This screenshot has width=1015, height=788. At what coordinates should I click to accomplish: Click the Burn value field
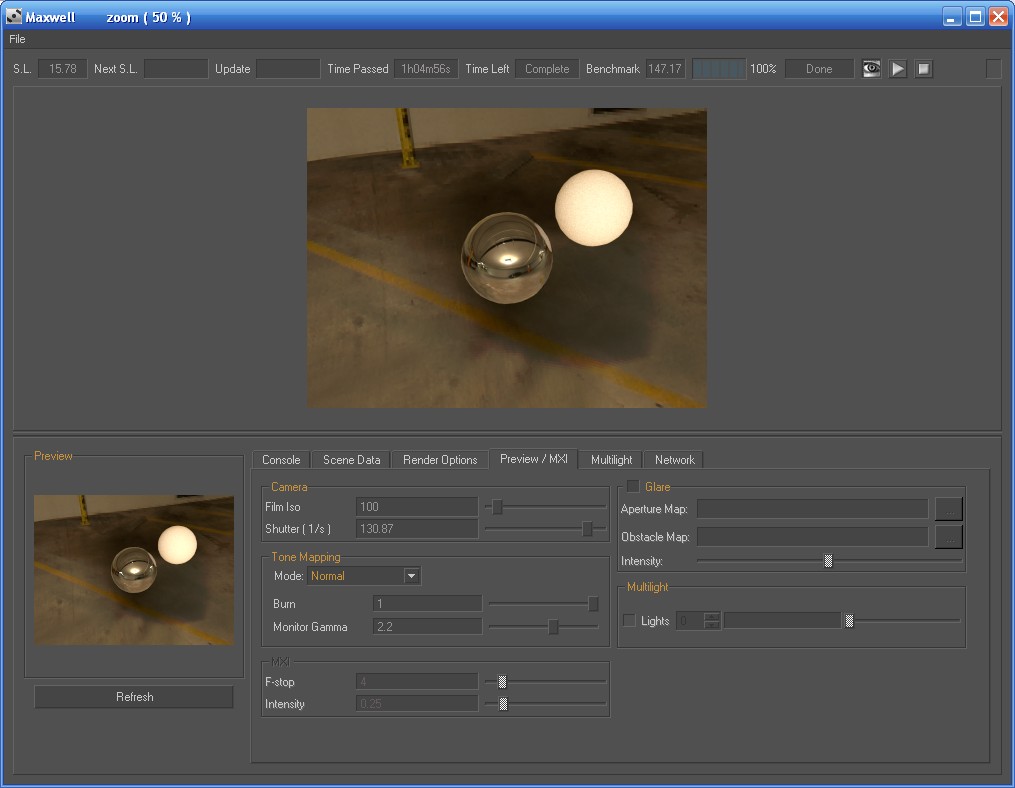pos(427,603)
